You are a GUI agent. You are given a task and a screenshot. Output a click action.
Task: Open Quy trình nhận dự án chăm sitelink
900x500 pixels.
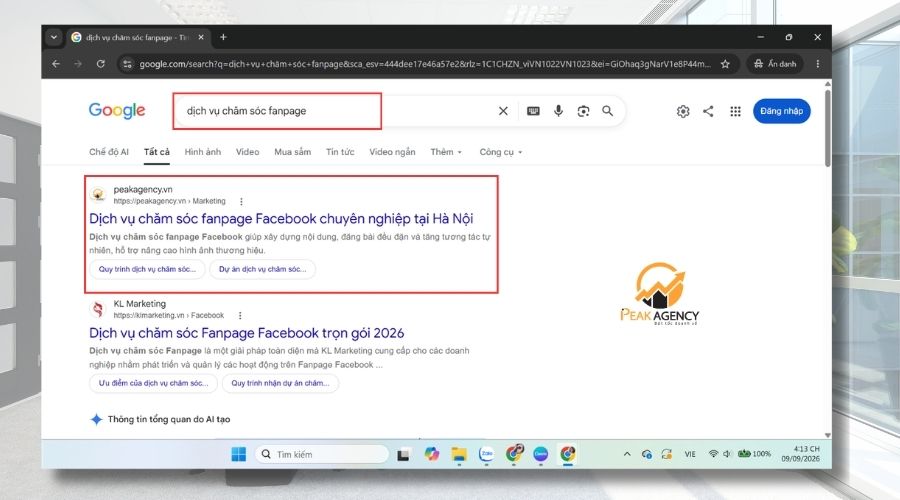click(x=280, y=383)
